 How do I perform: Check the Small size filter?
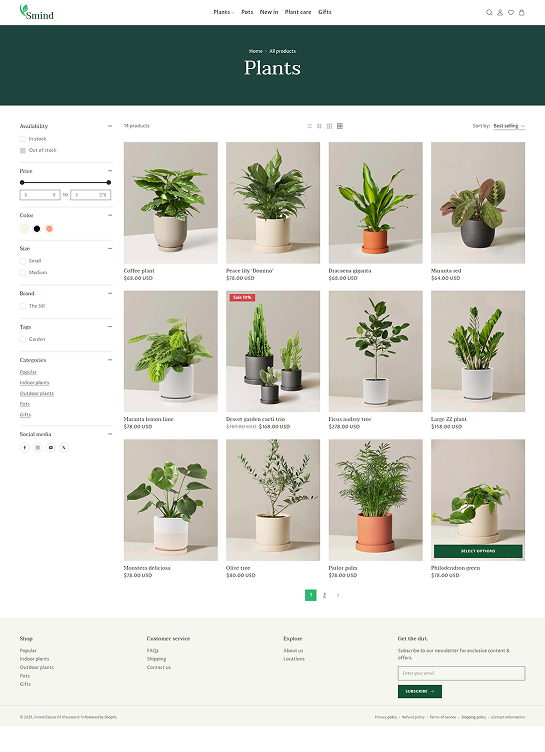(23, 261)
